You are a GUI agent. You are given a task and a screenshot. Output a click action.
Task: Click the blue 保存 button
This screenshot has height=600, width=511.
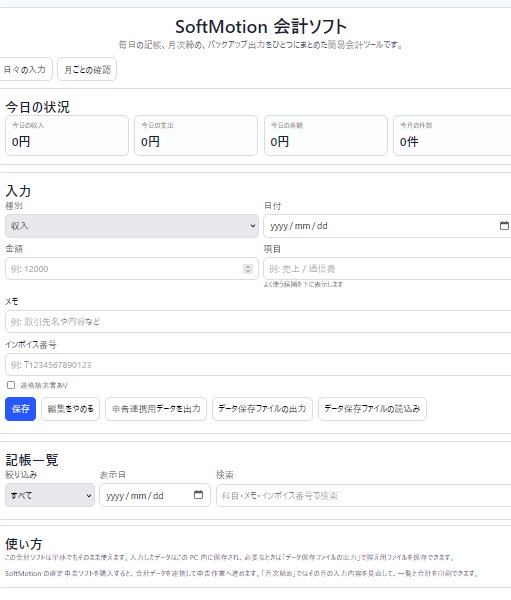pos(20,409)
